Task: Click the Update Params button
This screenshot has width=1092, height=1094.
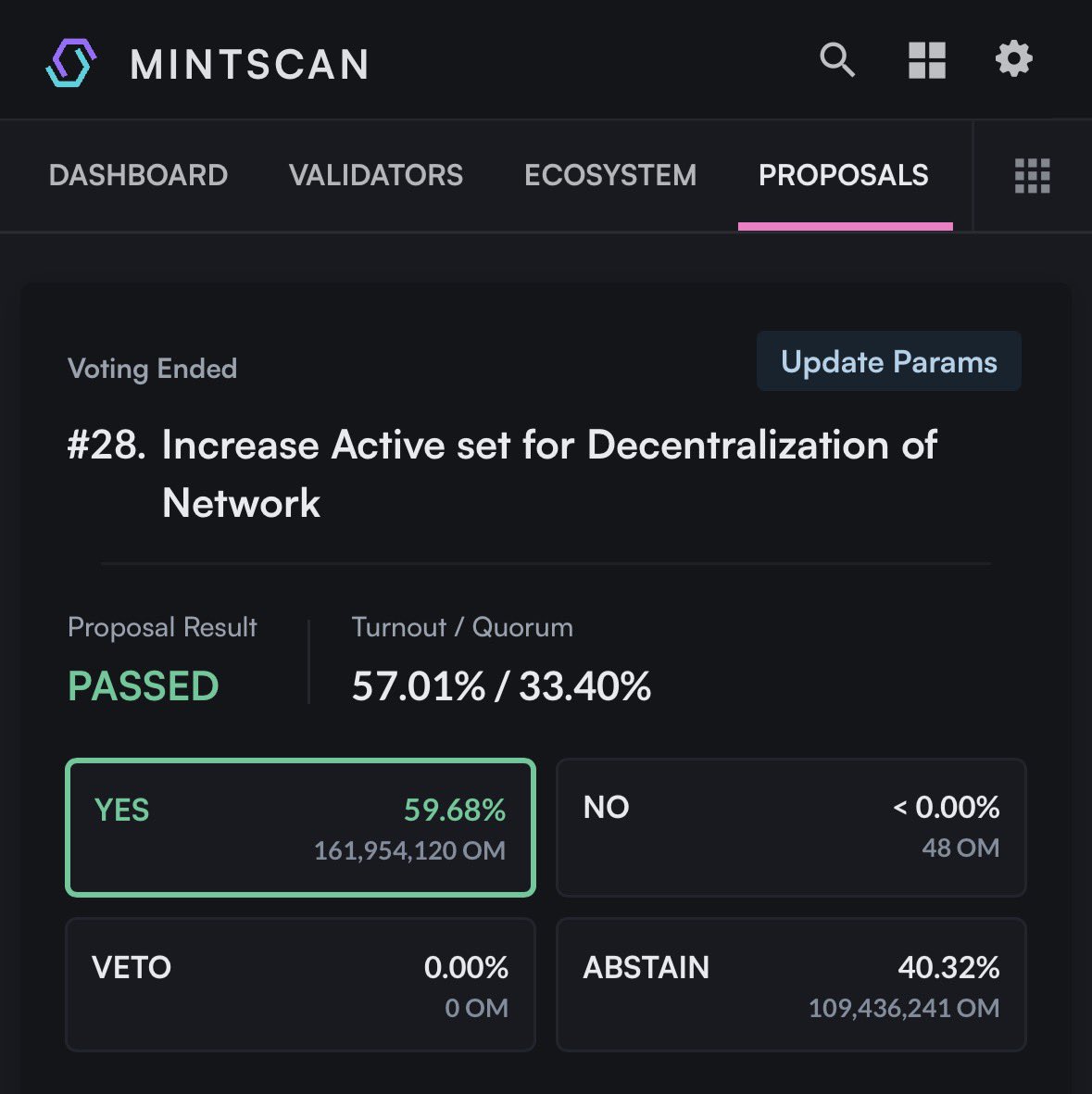Action: click(888, 361)
